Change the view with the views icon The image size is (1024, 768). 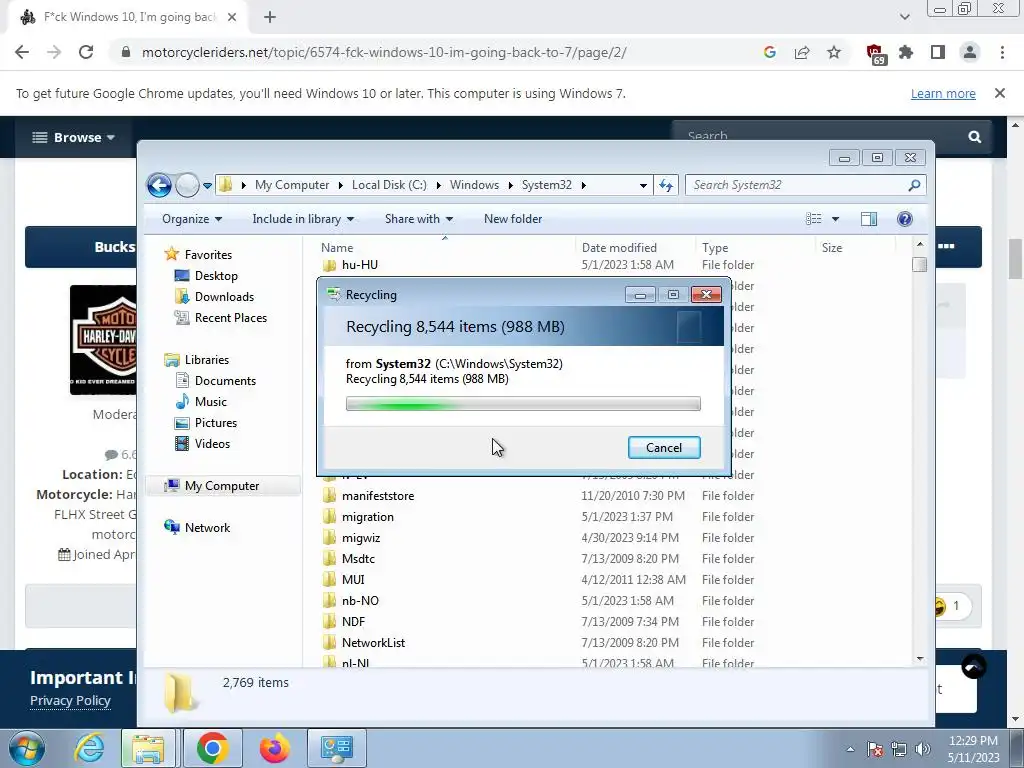point(814,219)
